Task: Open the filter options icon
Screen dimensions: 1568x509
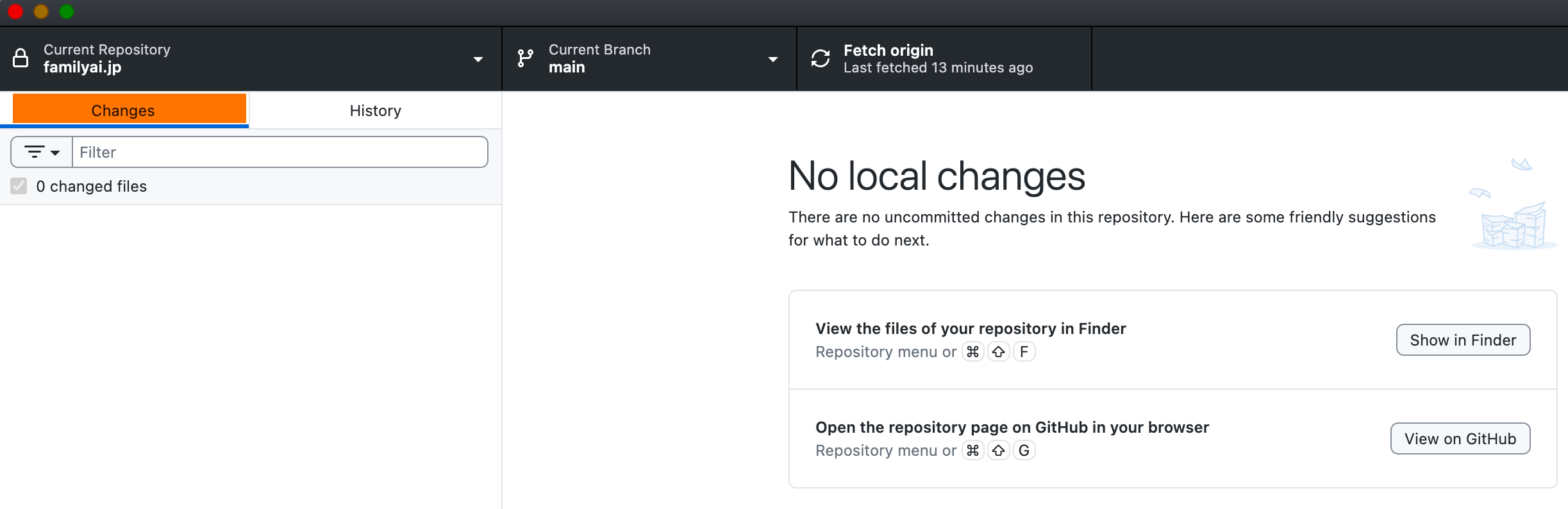Action: point(34,152)
